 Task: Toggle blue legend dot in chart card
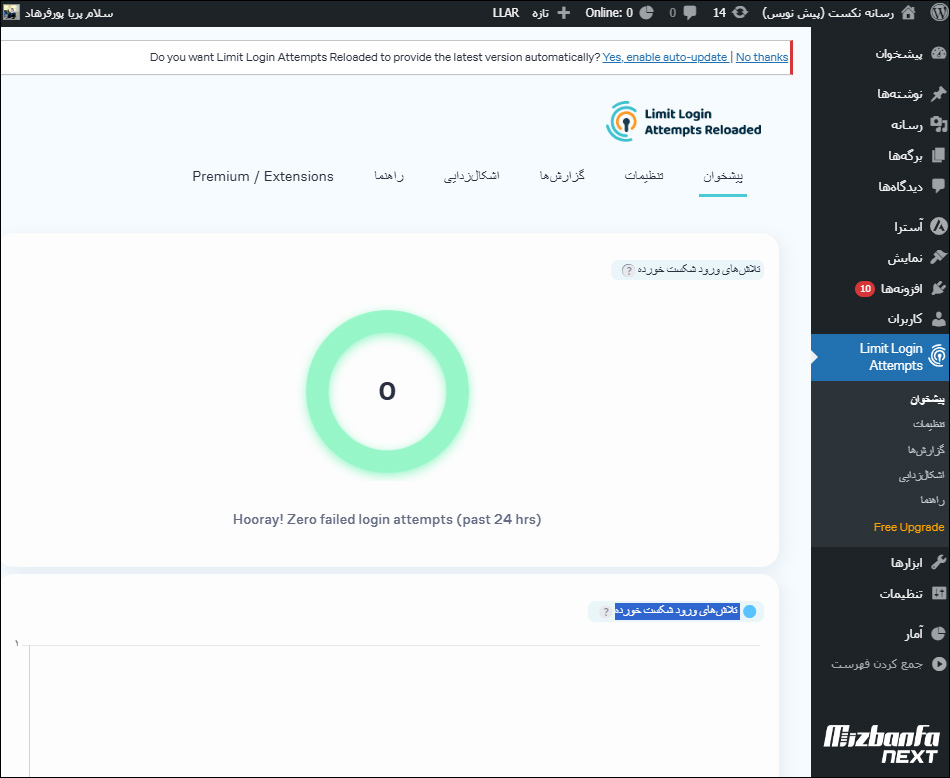[749, 611]
